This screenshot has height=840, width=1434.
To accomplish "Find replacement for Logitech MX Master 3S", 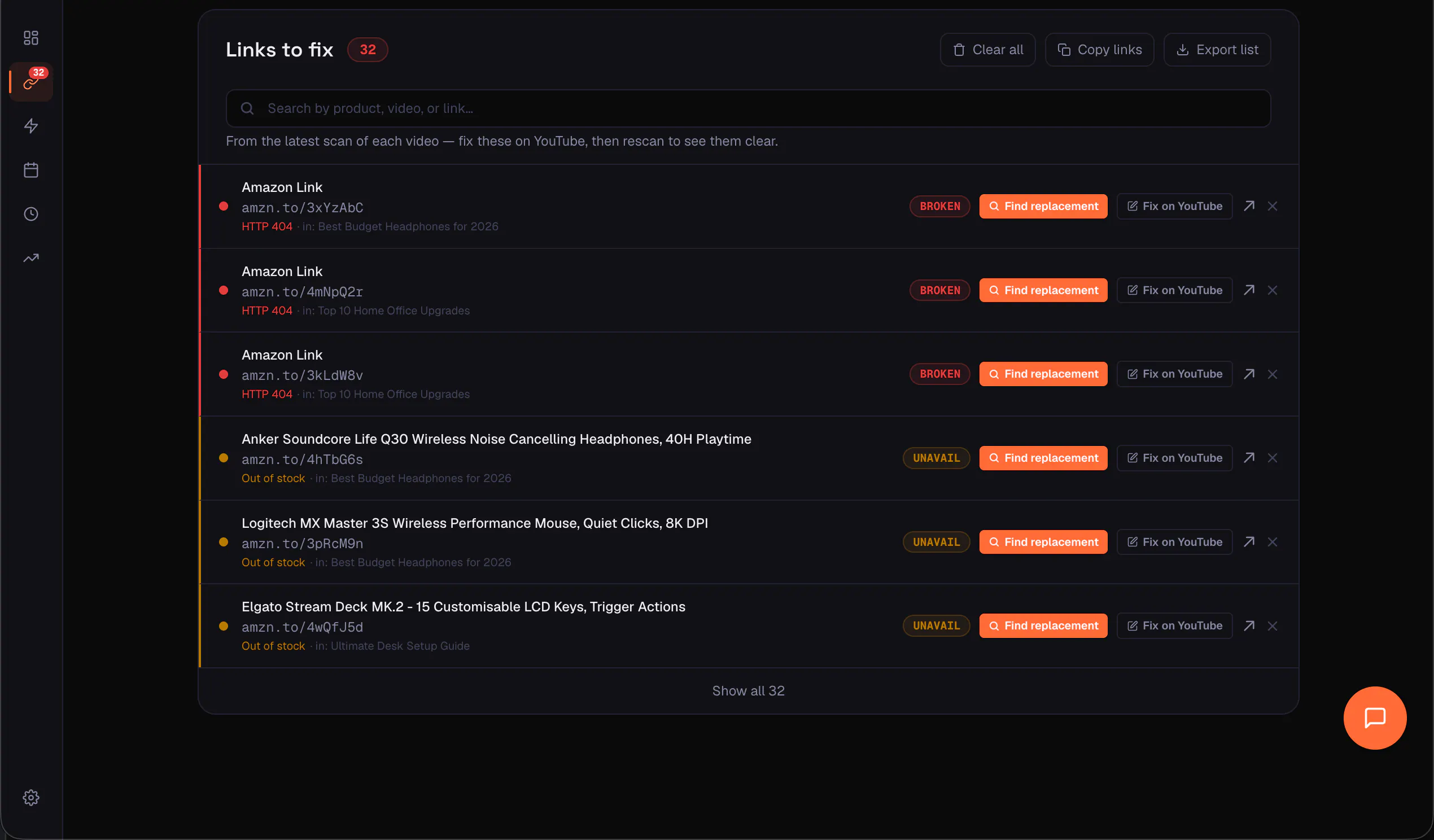I will 1043,542.
